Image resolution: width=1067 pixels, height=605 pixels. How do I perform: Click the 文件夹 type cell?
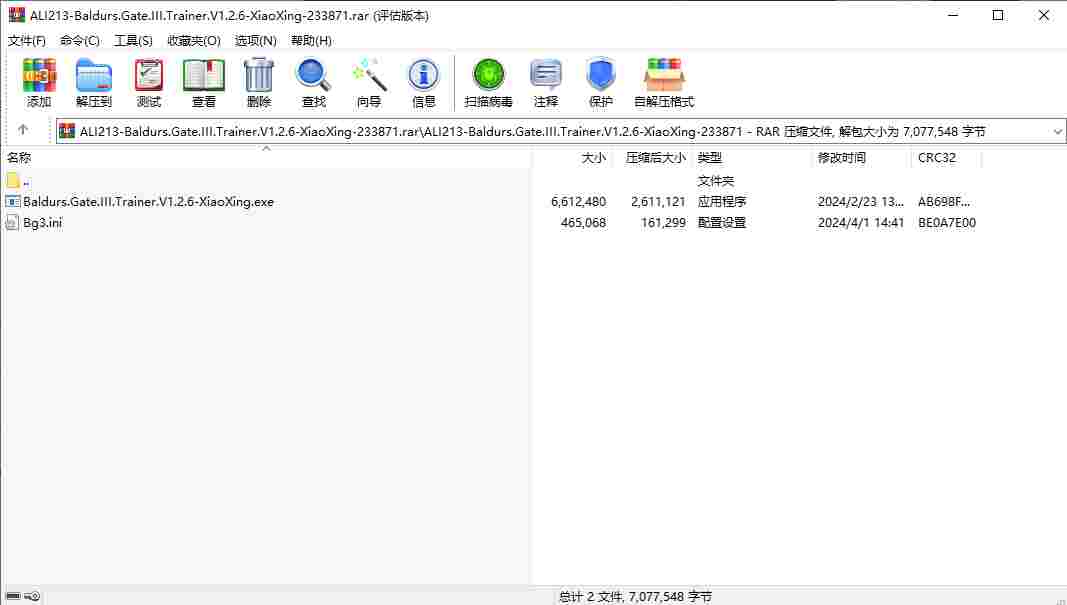[716, 181]
